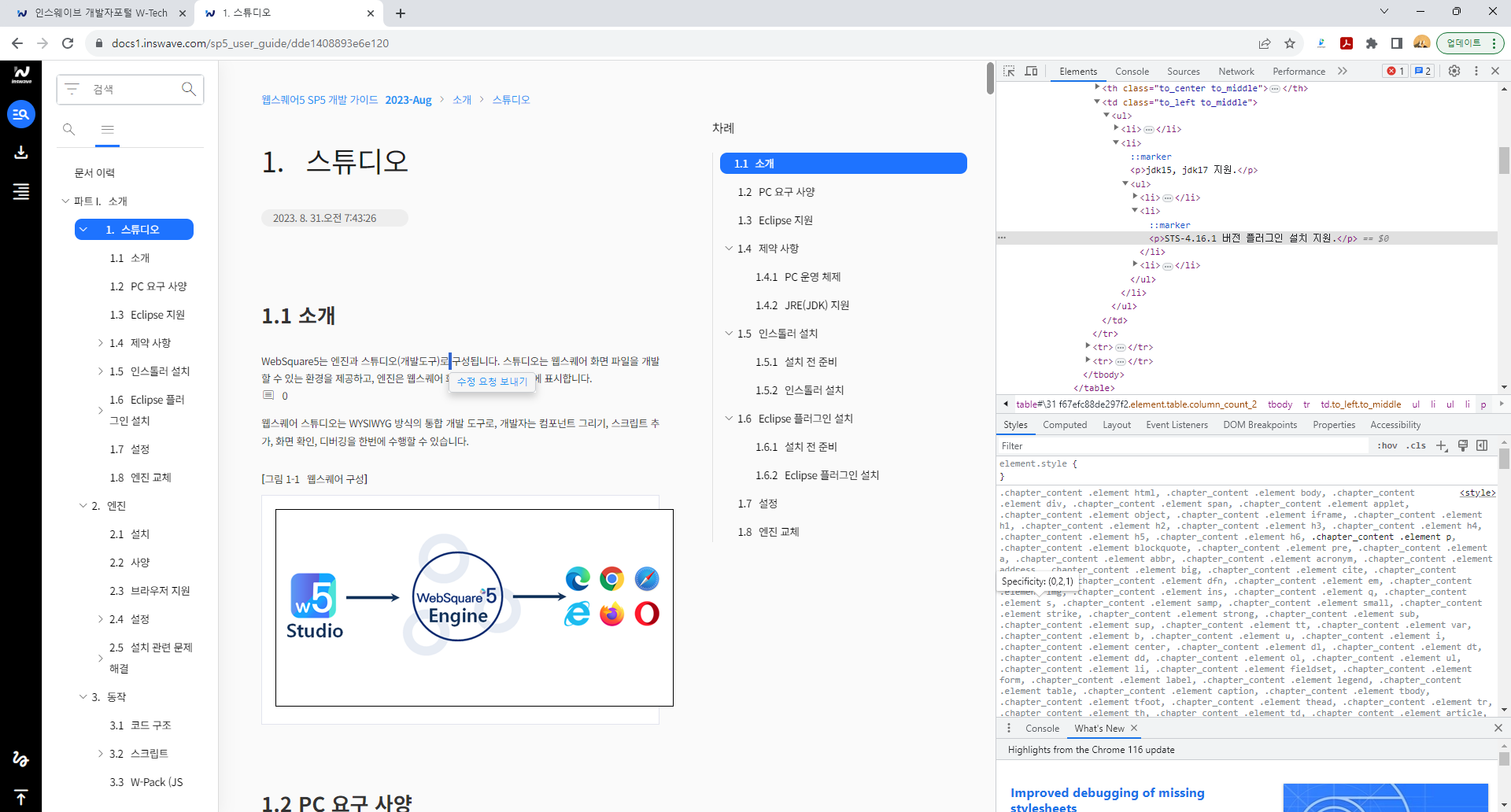The width and height of the screenshot is (1511, 812).
Task: Open the DOM Breakpoints tab
Action: pos(1260,425)
